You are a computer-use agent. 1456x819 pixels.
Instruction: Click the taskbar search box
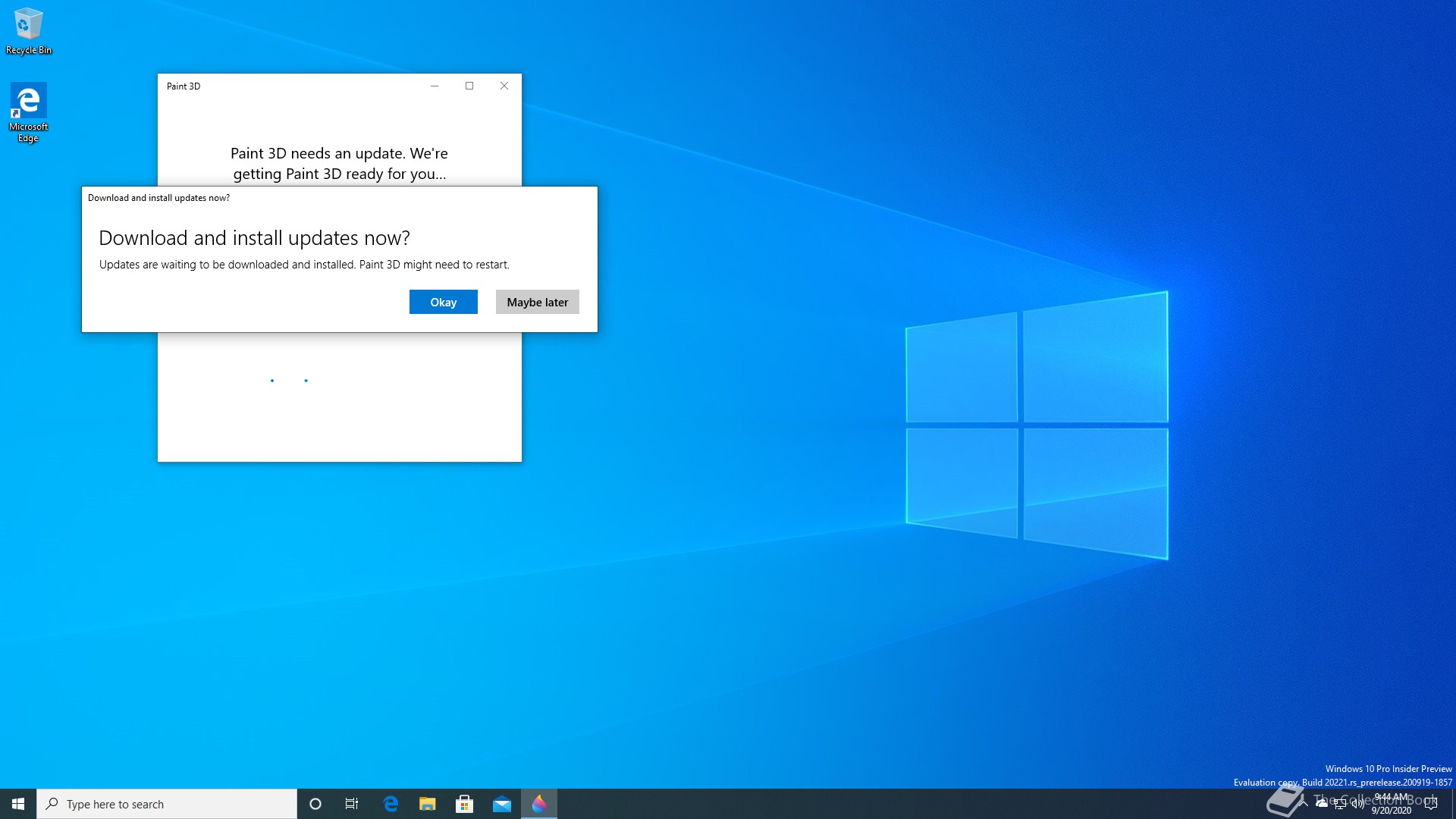click(x=167, y=804)
